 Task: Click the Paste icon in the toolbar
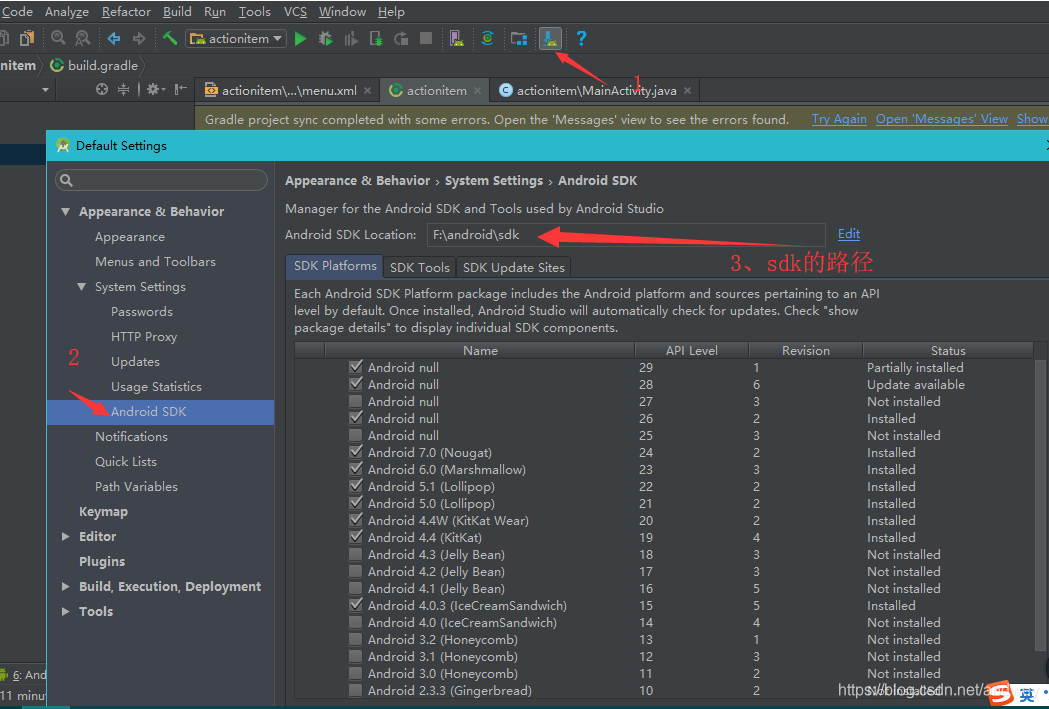(27, 39)
